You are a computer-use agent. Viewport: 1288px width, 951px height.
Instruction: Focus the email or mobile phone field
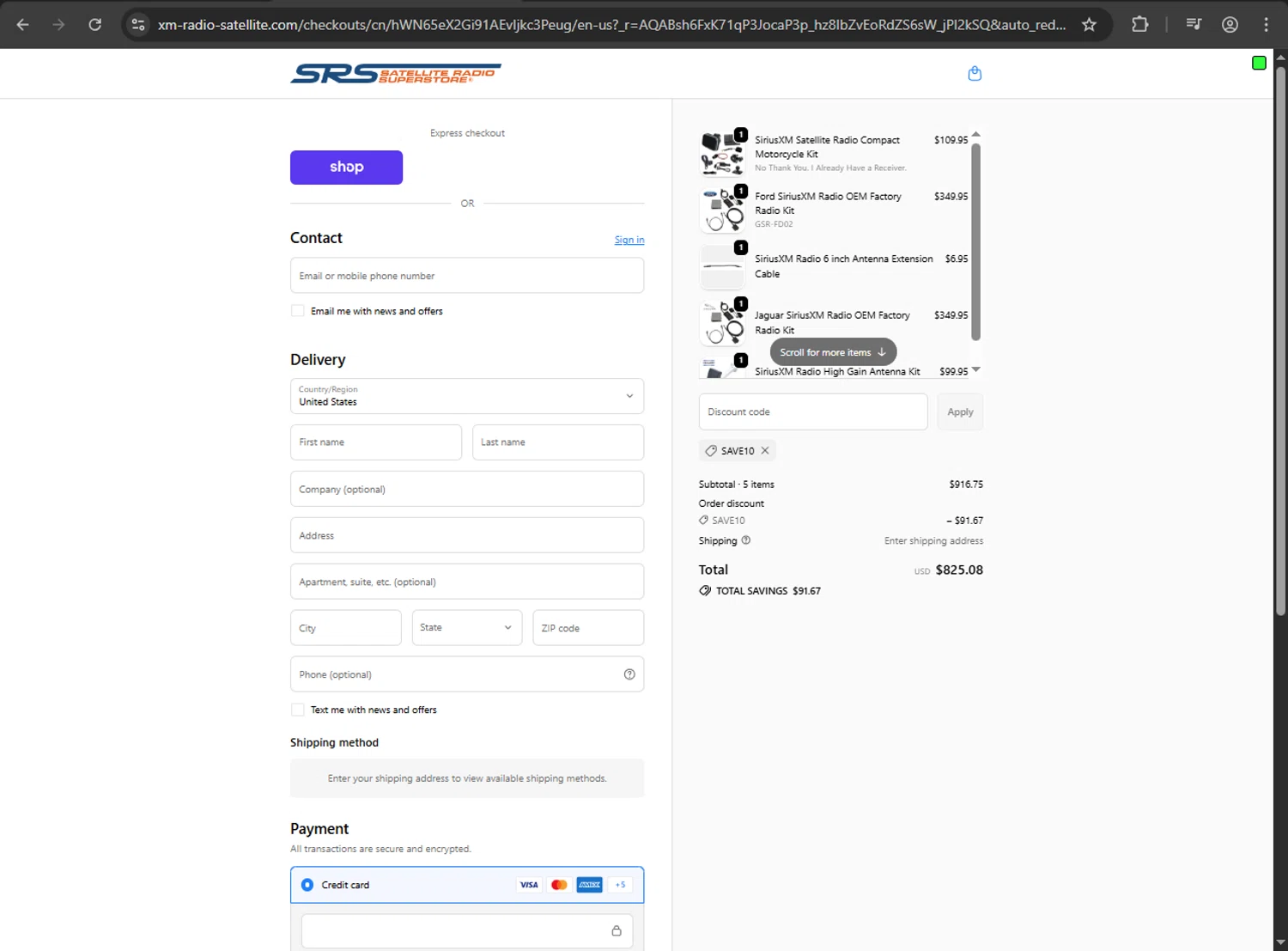click(467, 276)
